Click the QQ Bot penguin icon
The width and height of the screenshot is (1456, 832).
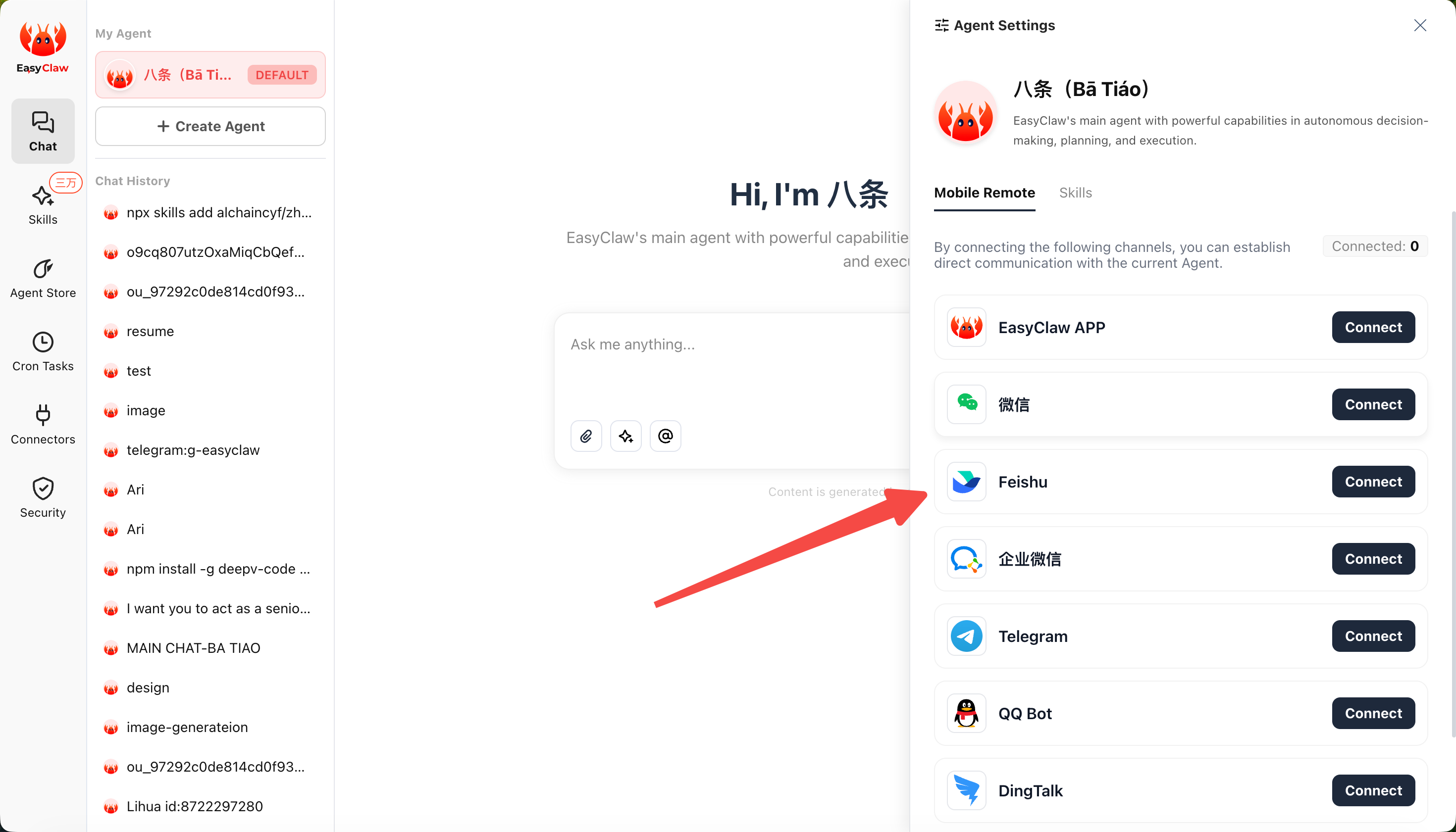click(966, 713)
